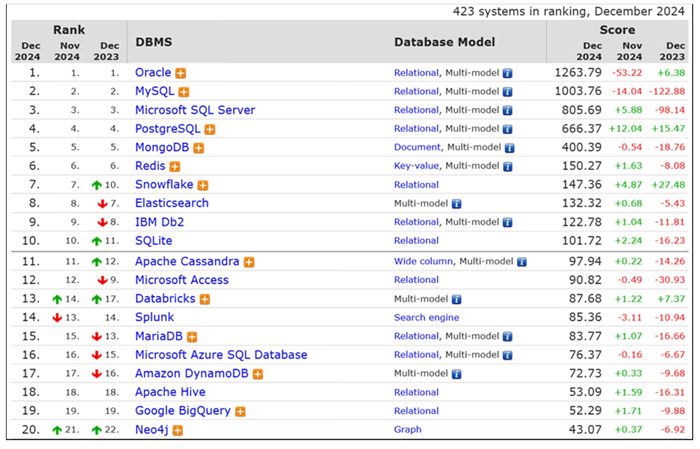Click the Graph model link for Neo4j
This screenshot has height=449, width=700.
click(x=408, y=429)
